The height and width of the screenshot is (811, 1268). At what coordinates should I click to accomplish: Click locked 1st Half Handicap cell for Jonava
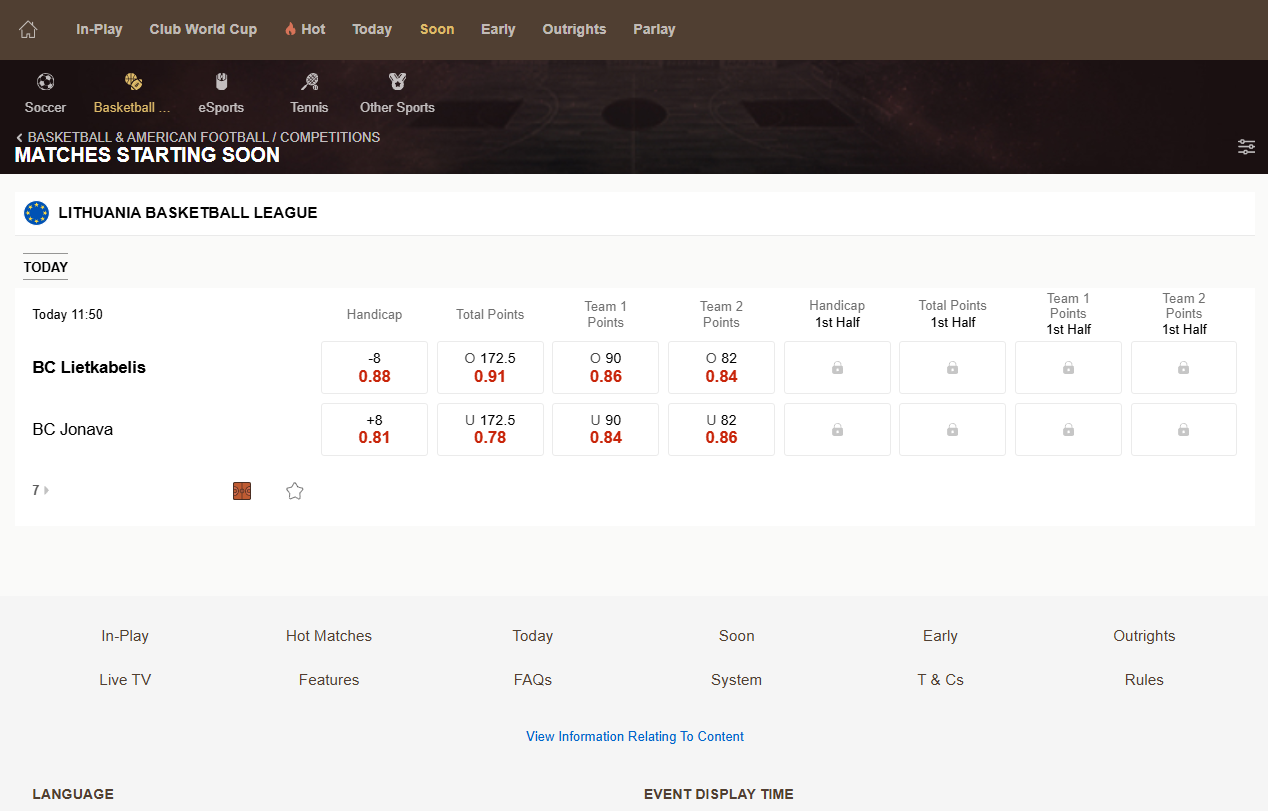[837, 429]
